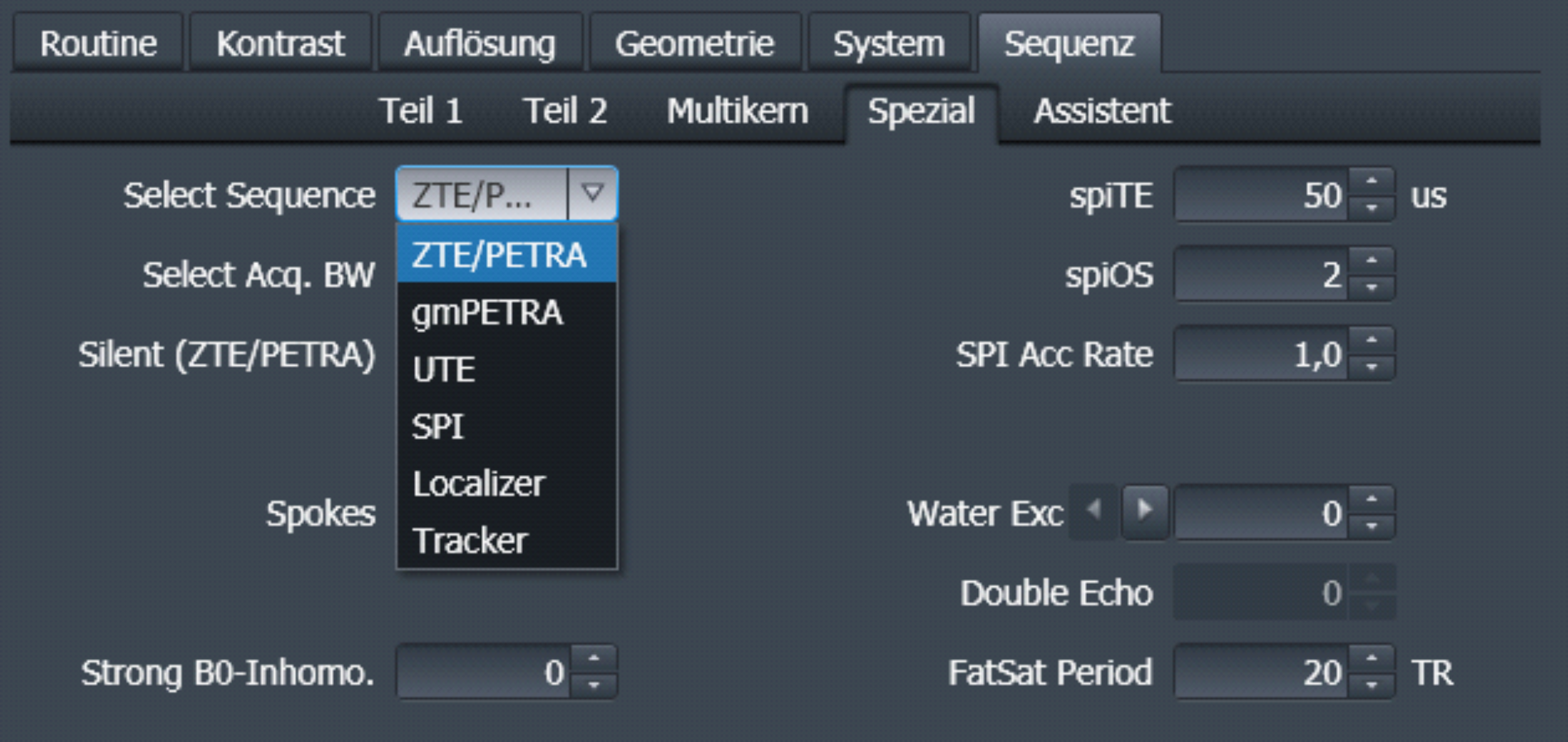
Task: Increase spiTE value with up arrow
Action: tap(1371, 182)
